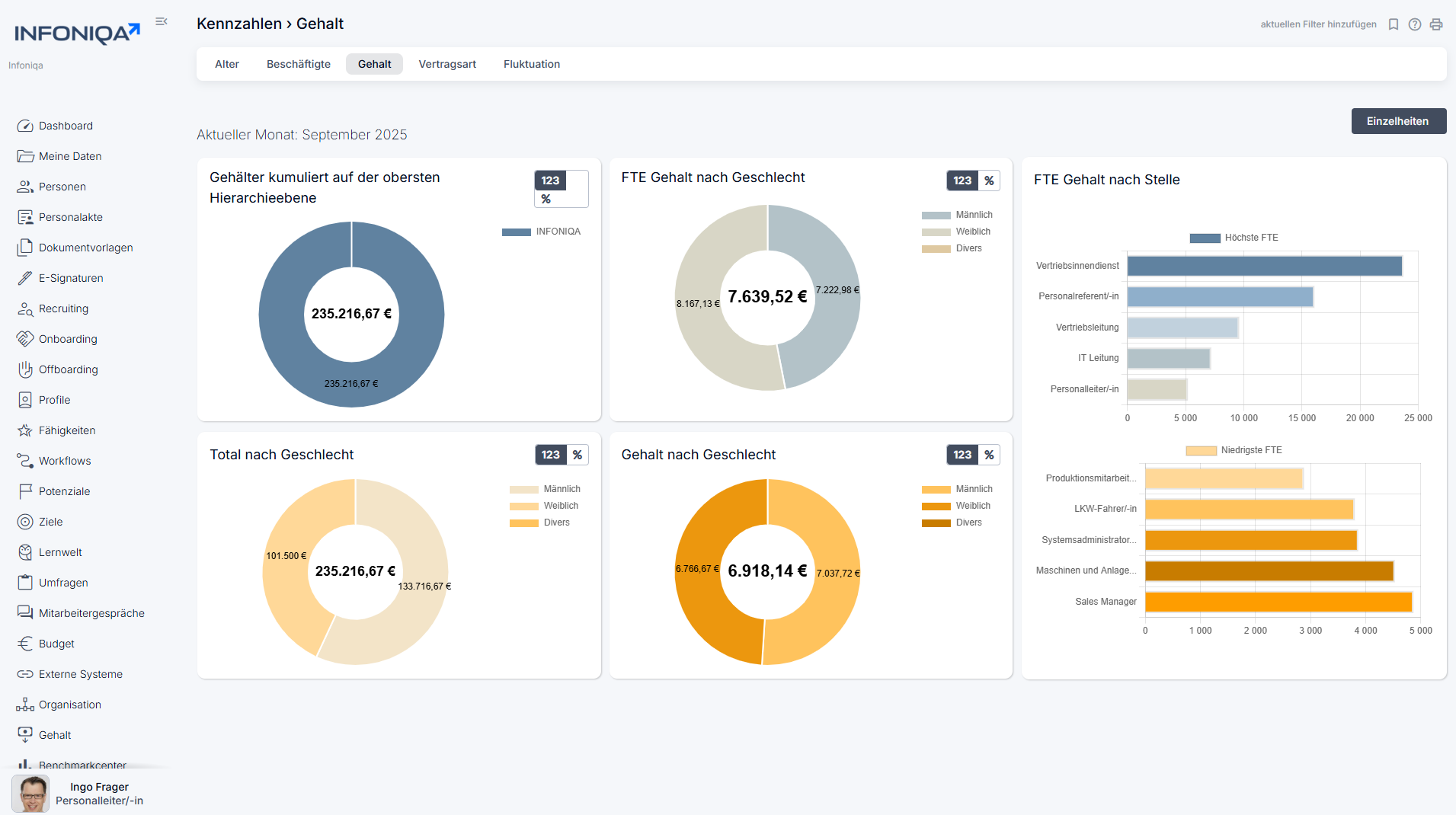Switch to the Beschäftigte tab
This screenshot has width=1456, height=815.
pos(299,64)
